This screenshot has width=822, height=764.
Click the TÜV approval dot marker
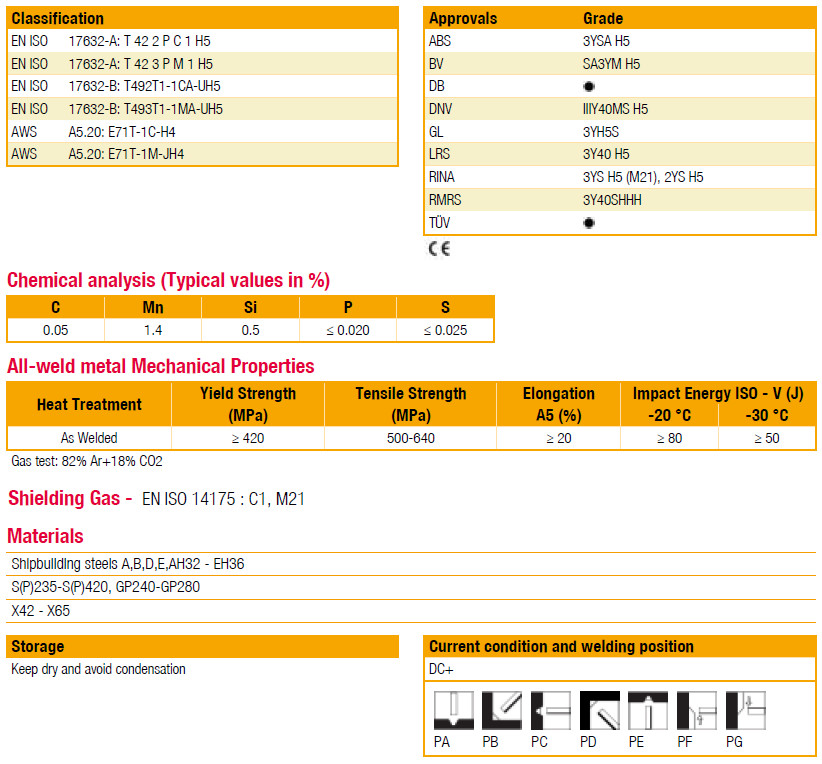pos(589,223)
